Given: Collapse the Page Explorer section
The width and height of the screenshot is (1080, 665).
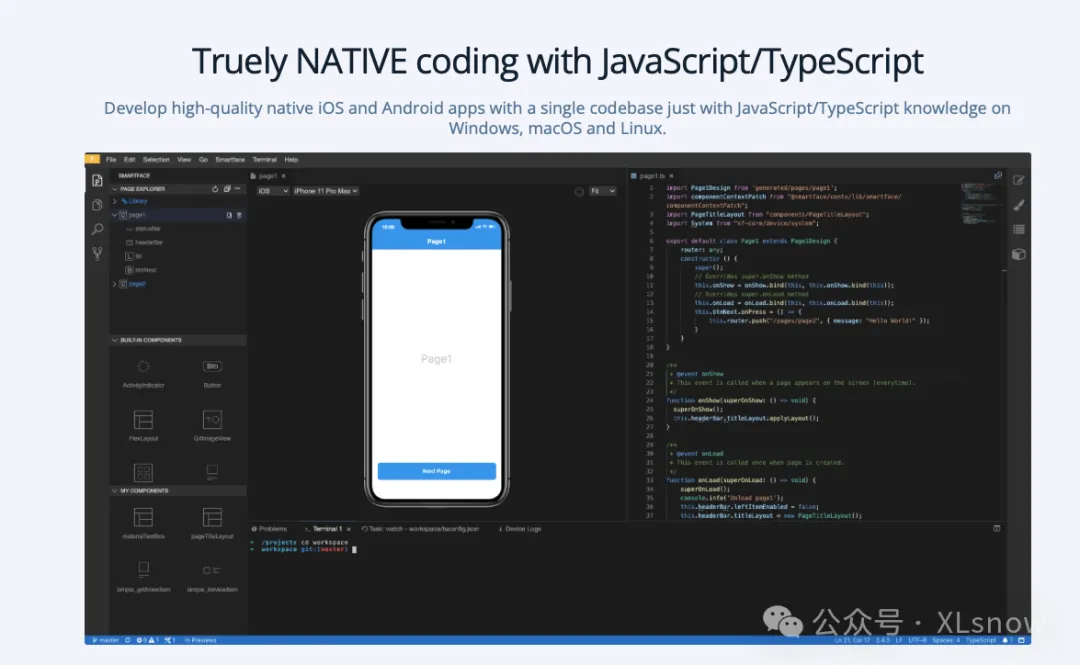Looking at the screenshot, I should click(114, 189).
